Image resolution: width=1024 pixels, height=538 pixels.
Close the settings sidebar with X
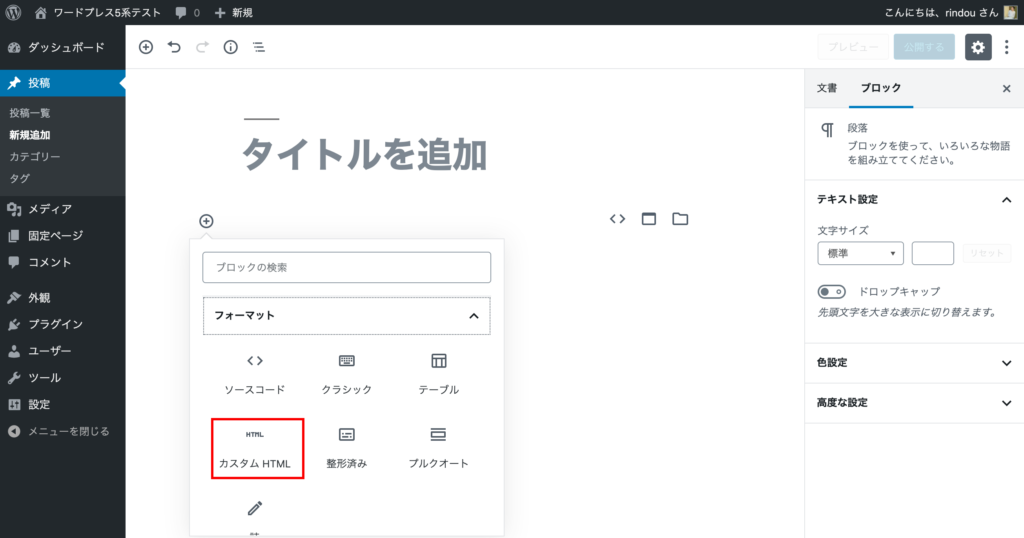(x=1006, y=89)
